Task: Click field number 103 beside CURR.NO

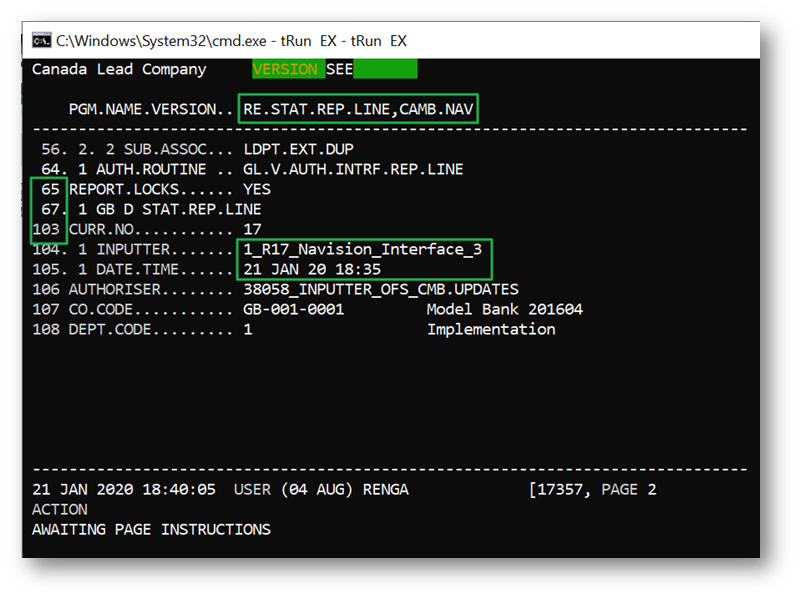Action: coord(47,229)
